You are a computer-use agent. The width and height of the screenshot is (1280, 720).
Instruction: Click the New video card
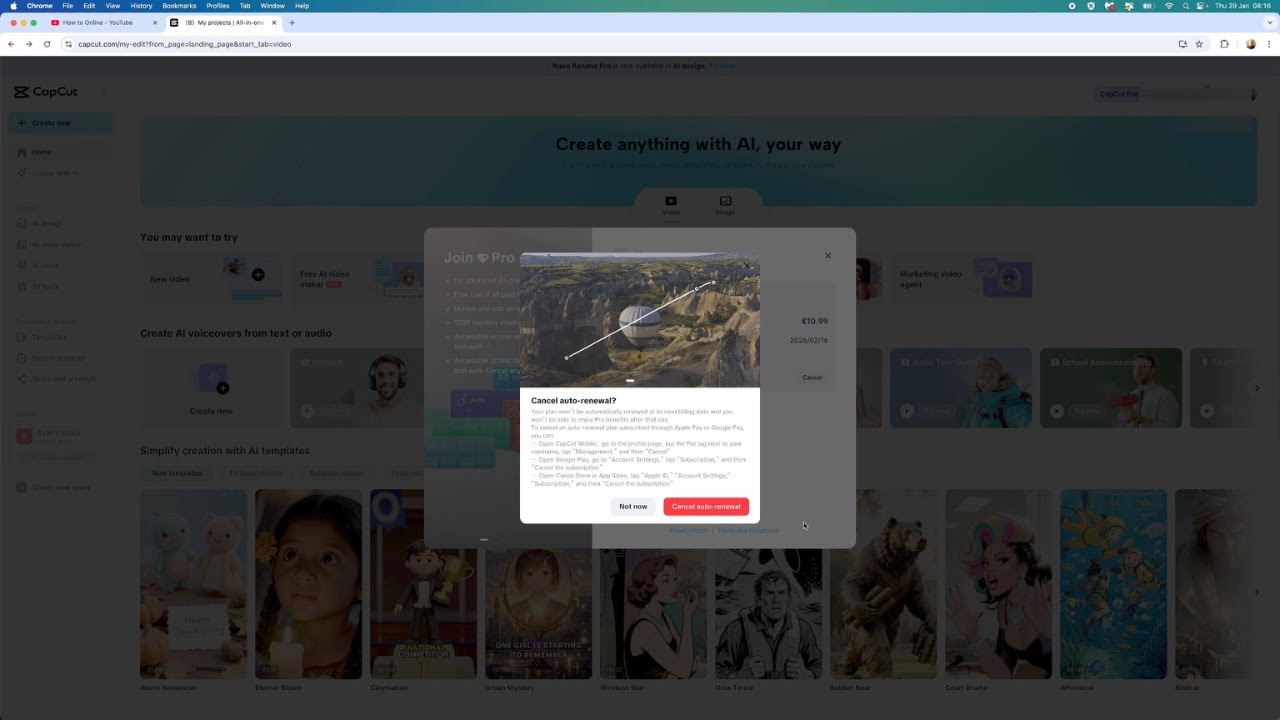click(x=210, y=279)
